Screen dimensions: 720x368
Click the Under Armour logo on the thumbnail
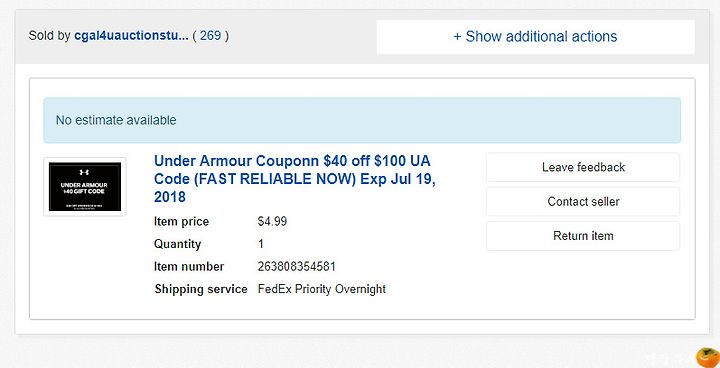[x=84, y=172]
